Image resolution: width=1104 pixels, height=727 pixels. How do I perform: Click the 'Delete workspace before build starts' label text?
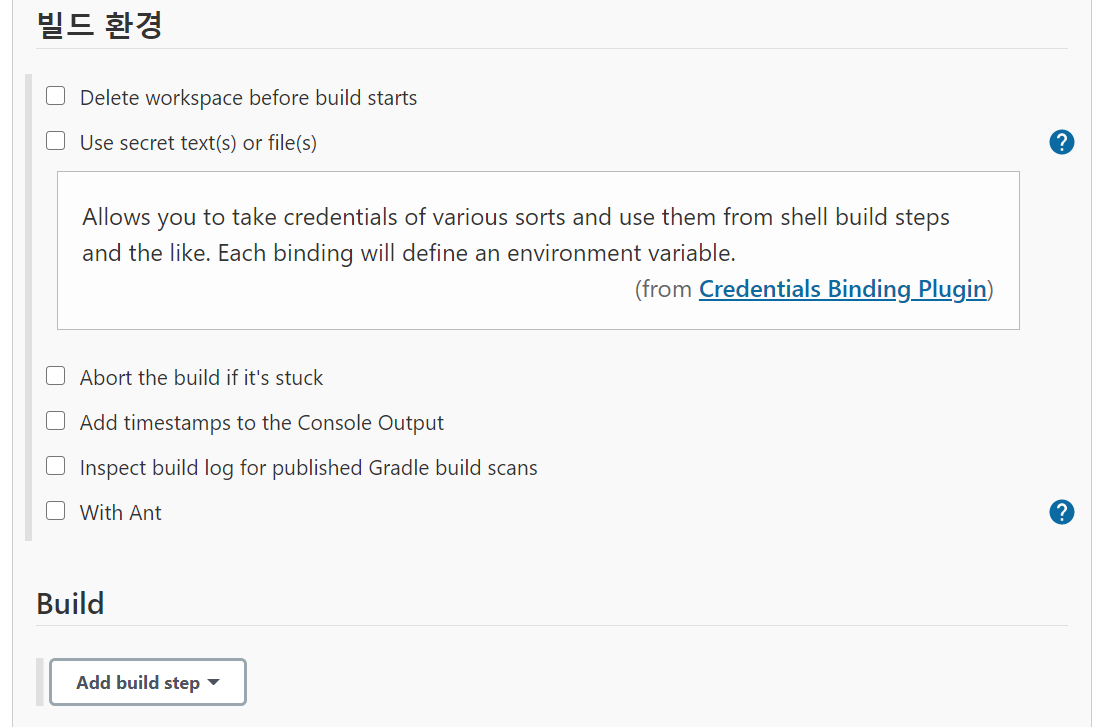(x=249, y=98)
